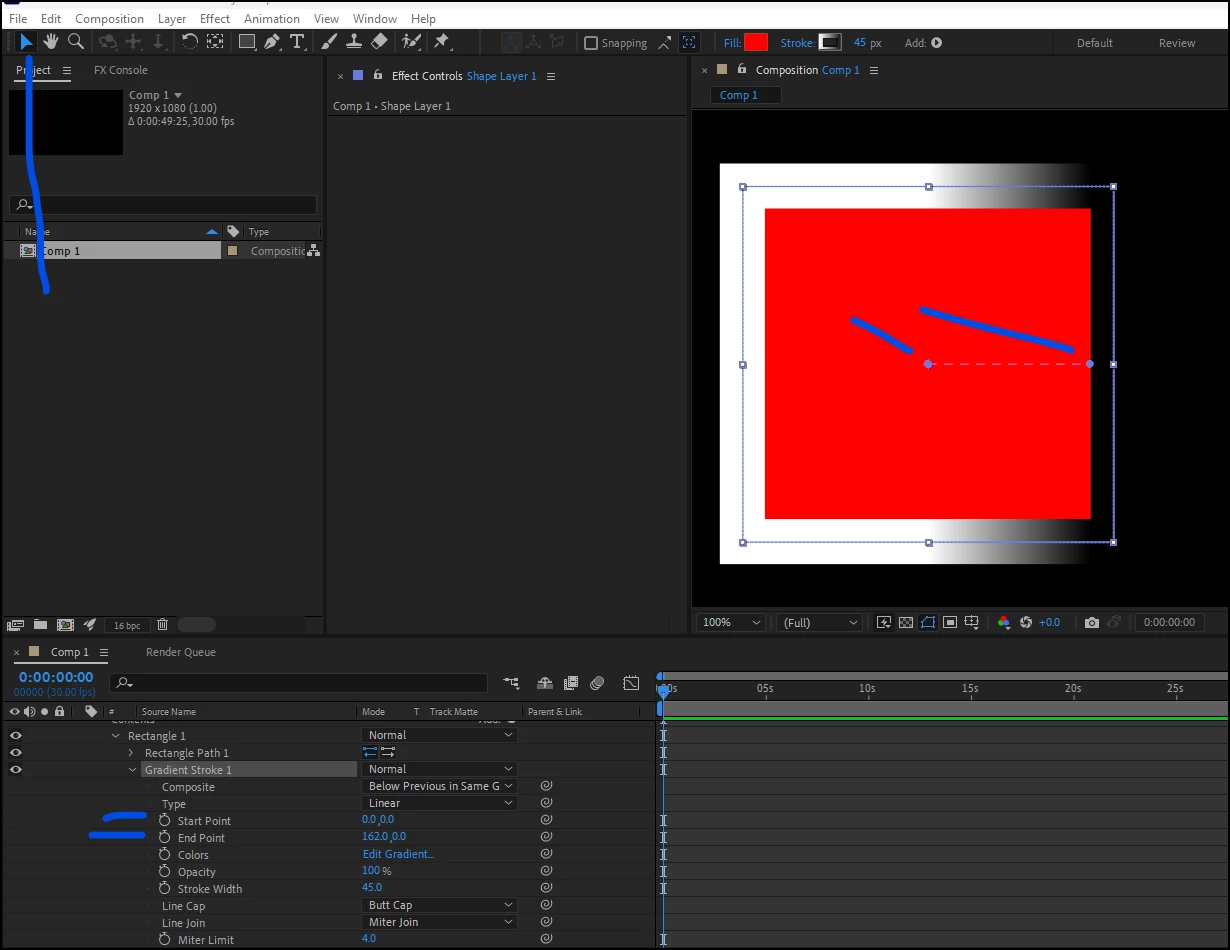Click the reset exposure aperture icon
The height and width of the screenshot is (950, 1230).
click(1025, 622)
